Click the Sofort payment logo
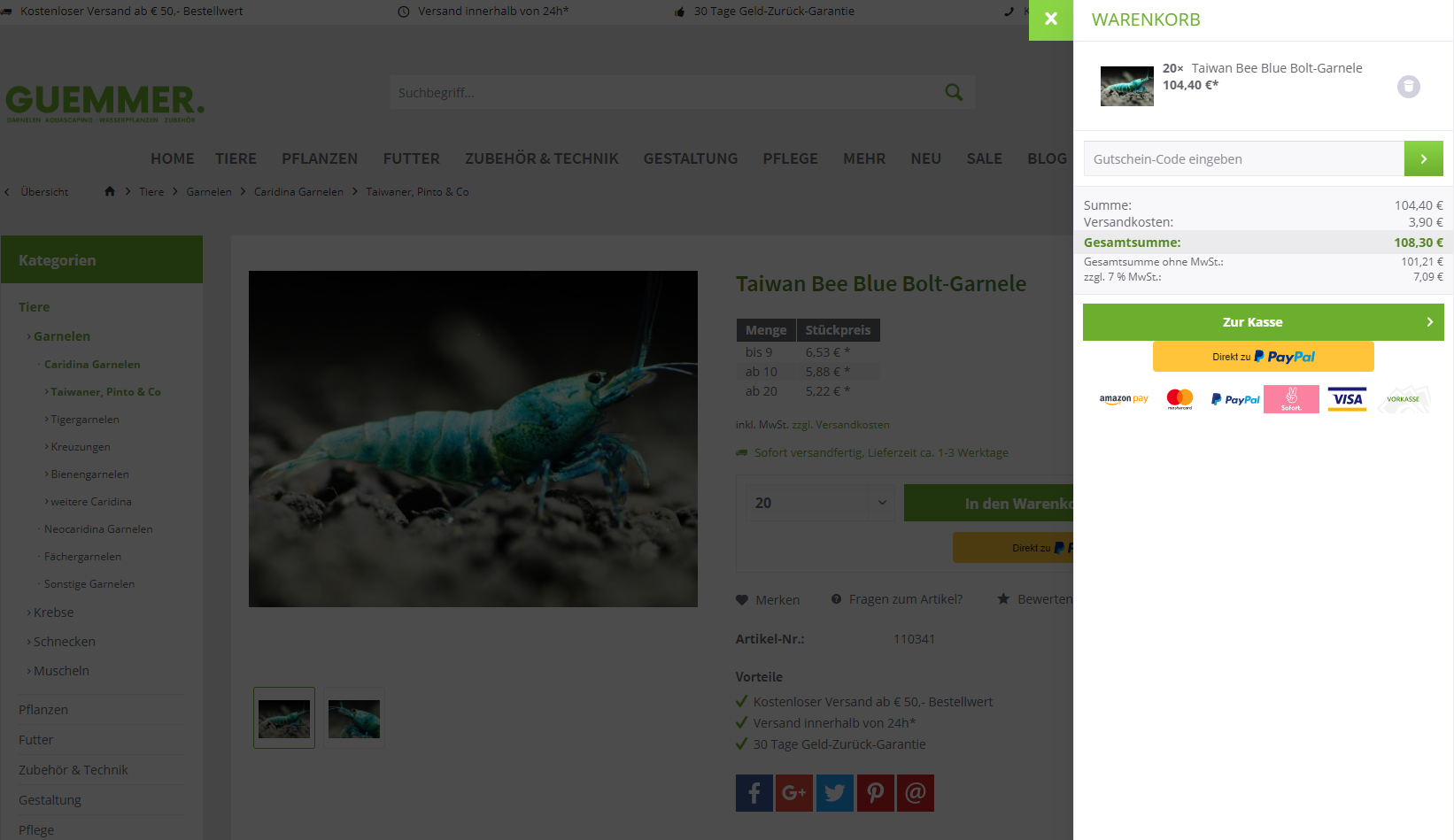 (1291, 399)
